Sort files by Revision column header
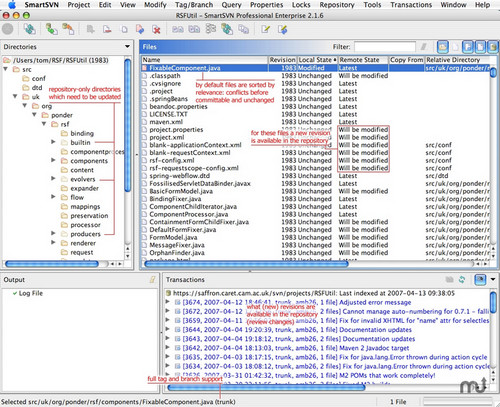The width and height of the screenshot is (500, 407). tap(282, 60)
